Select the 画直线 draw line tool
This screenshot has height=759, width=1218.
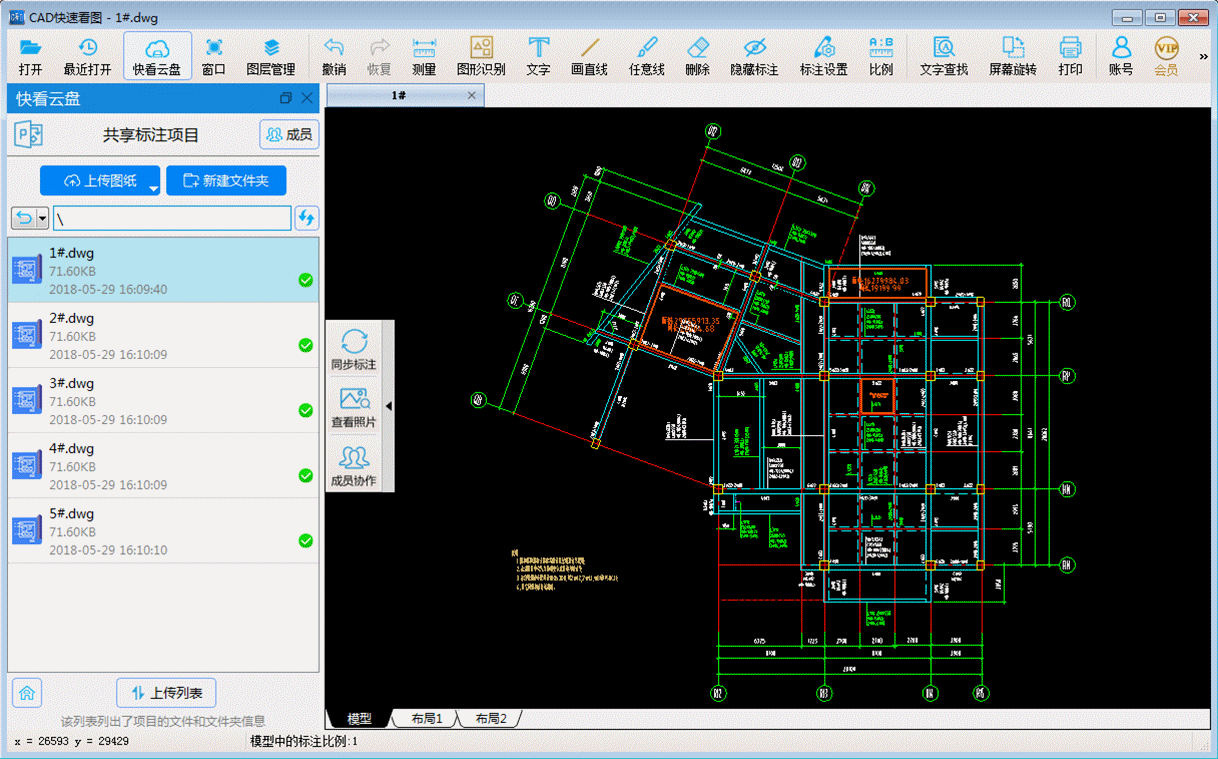click(x=589, y=56)
